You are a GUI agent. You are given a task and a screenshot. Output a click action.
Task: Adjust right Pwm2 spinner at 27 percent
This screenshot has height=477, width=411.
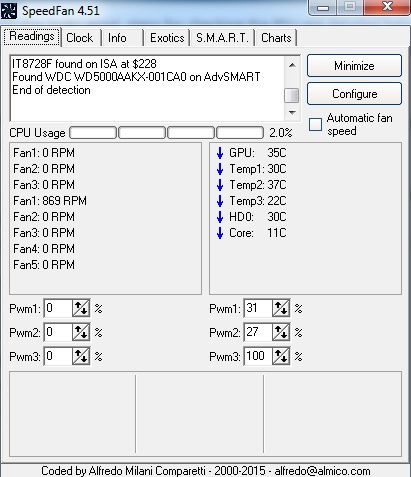(x=281, y=332)
